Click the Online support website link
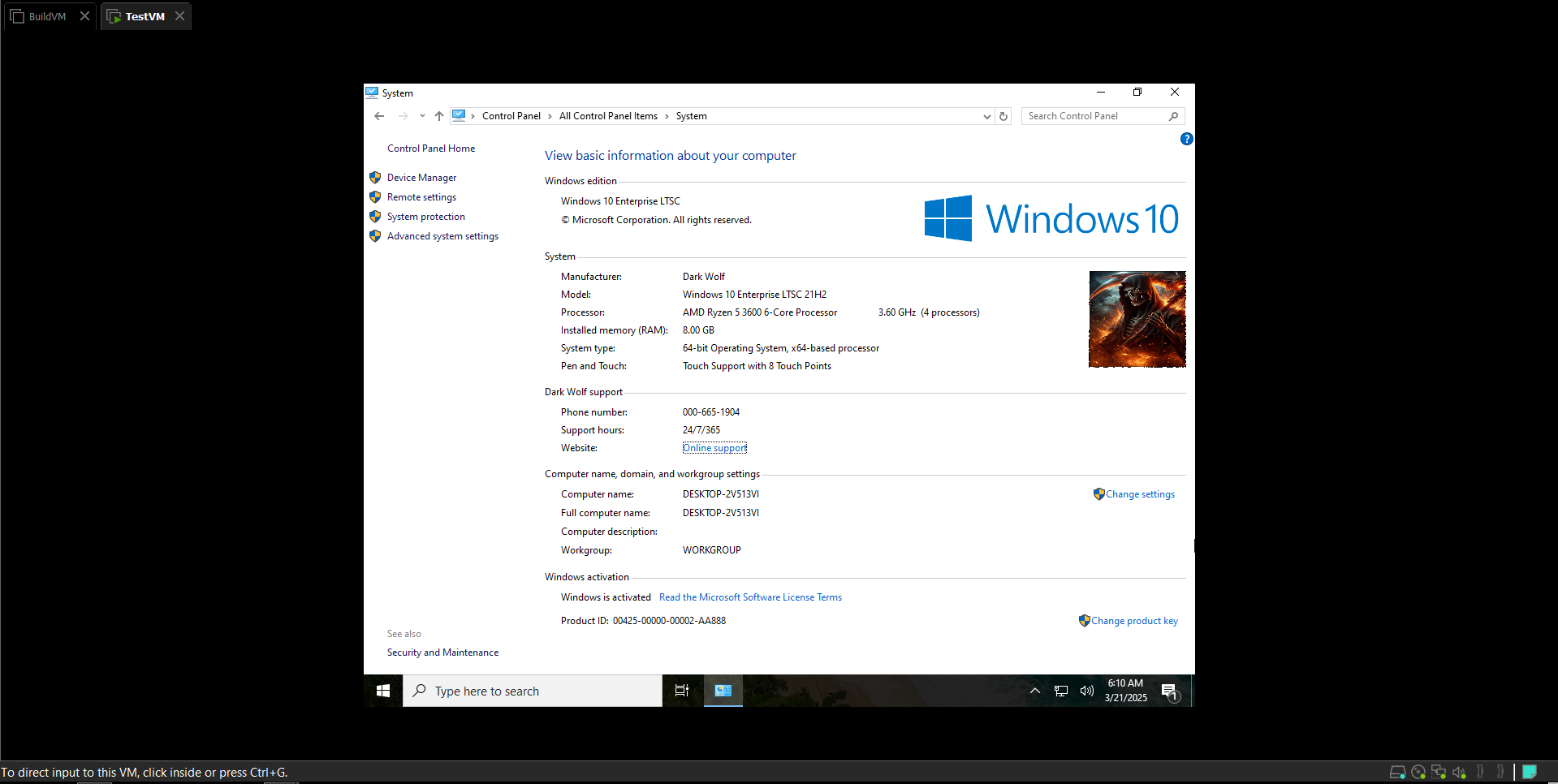The height and width of the screenshot is (784, 1558). pos(714,448)
